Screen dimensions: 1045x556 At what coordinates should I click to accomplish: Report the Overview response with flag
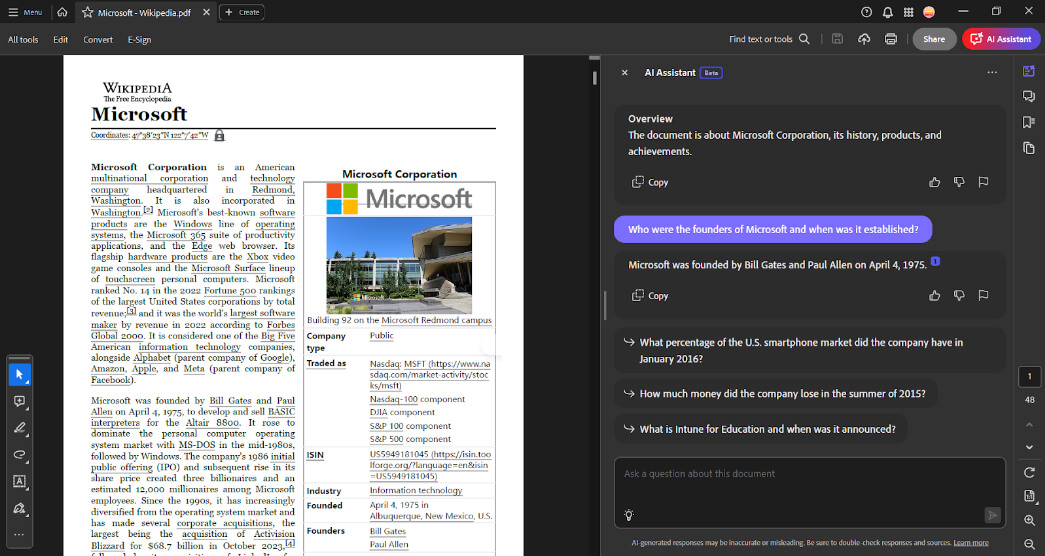click(x=983, y=182)
